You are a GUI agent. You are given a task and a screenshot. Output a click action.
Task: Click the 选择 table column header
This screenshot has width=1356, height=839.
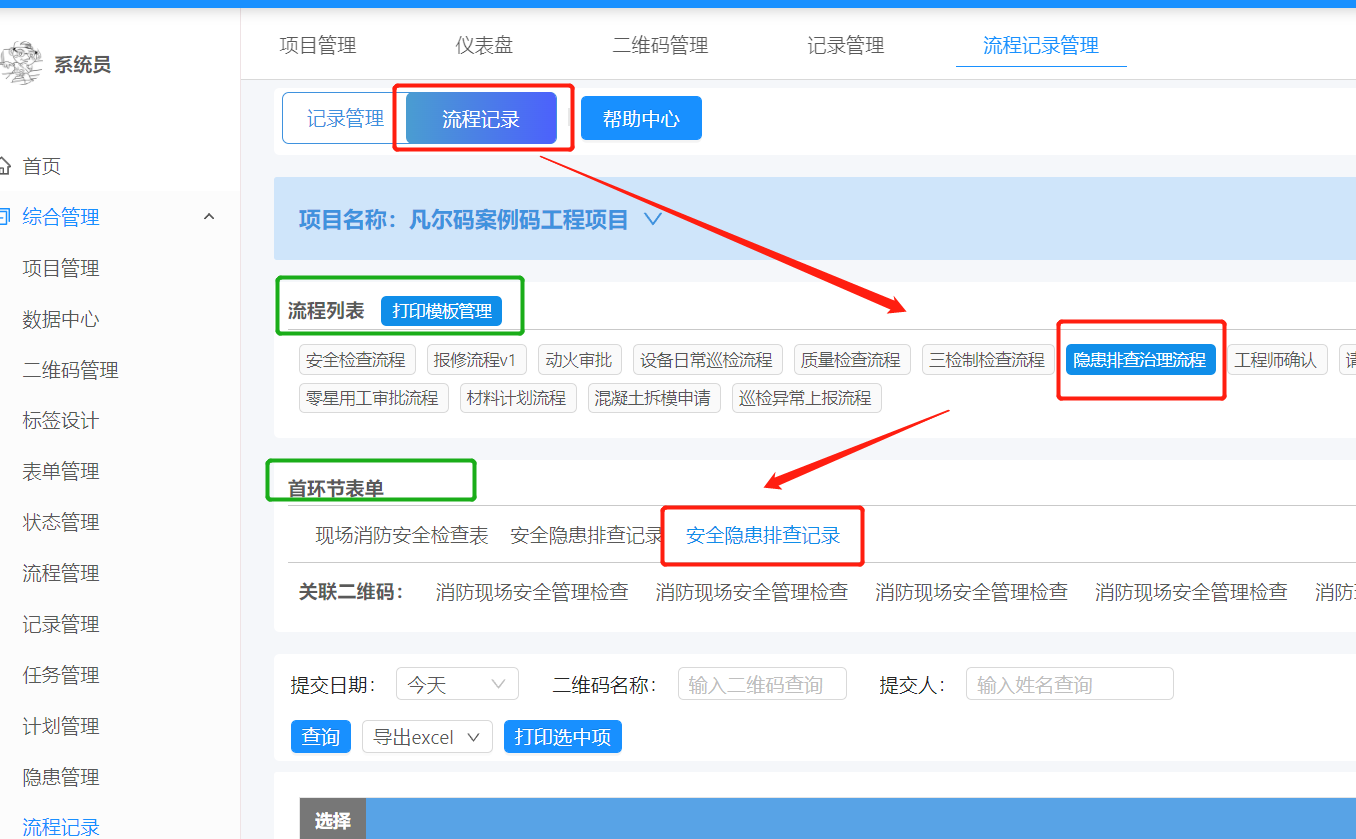click(x=333, y=820)
